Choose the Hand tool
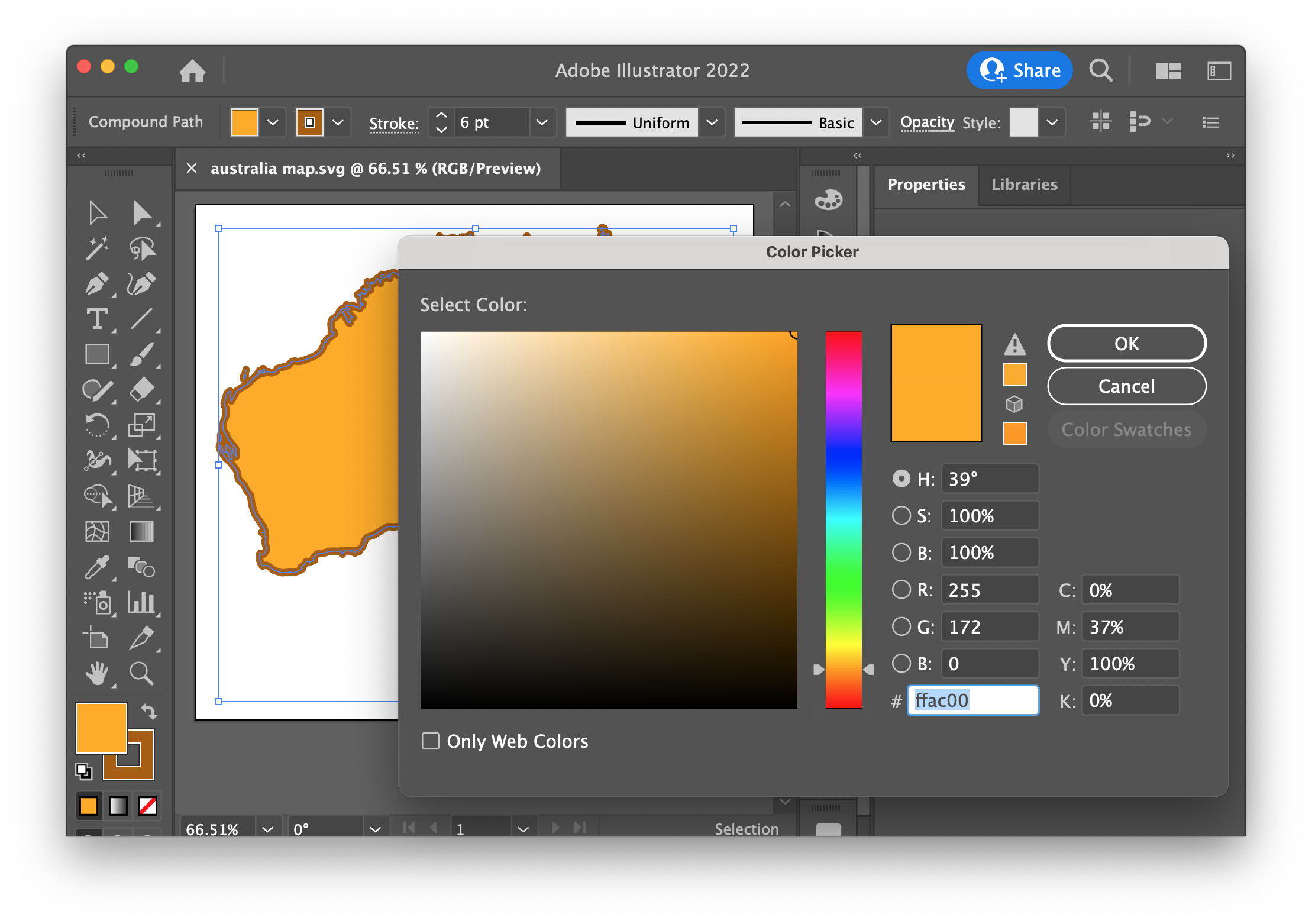The image size is (1312, 924). [96, 673]
